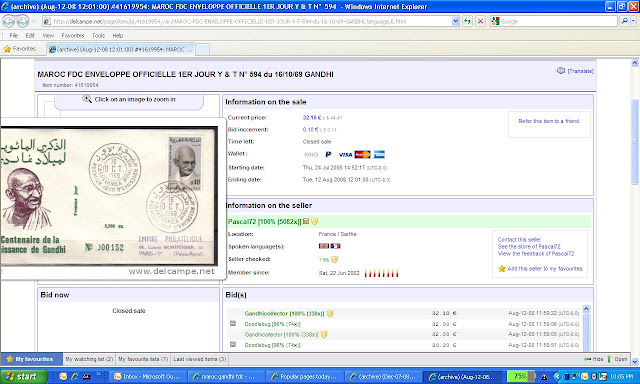Click the Visa payment icon
640x384 pixels.
(x=345, y=155)
